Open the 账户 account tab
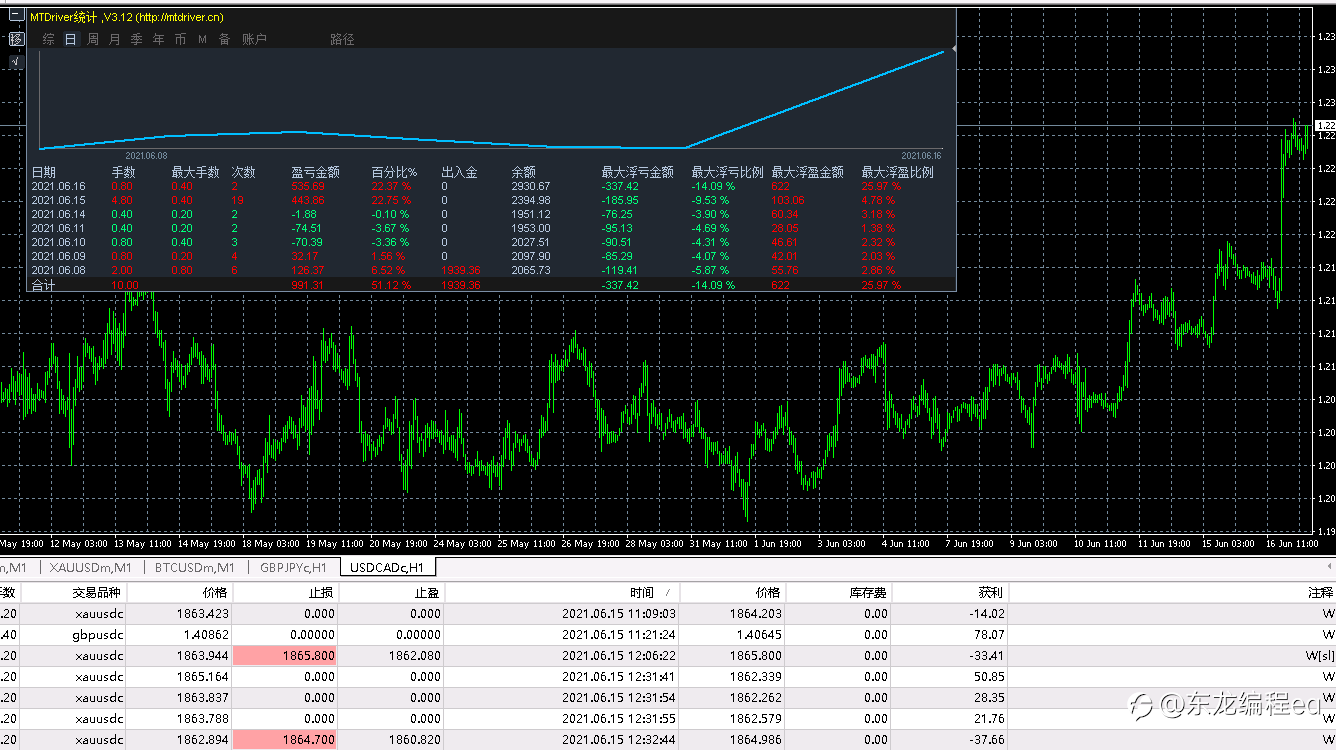The image size is (1336, 750). pos(254,39)
